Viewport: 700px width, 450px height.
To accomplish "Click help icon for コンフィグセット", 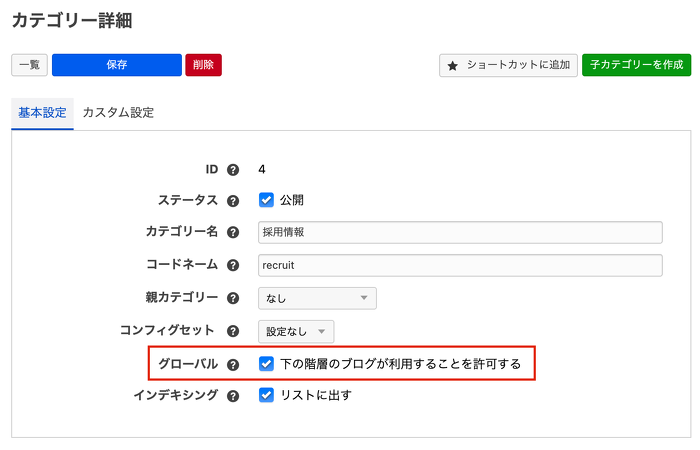I will pyautogui.click(x=233, y=331).
